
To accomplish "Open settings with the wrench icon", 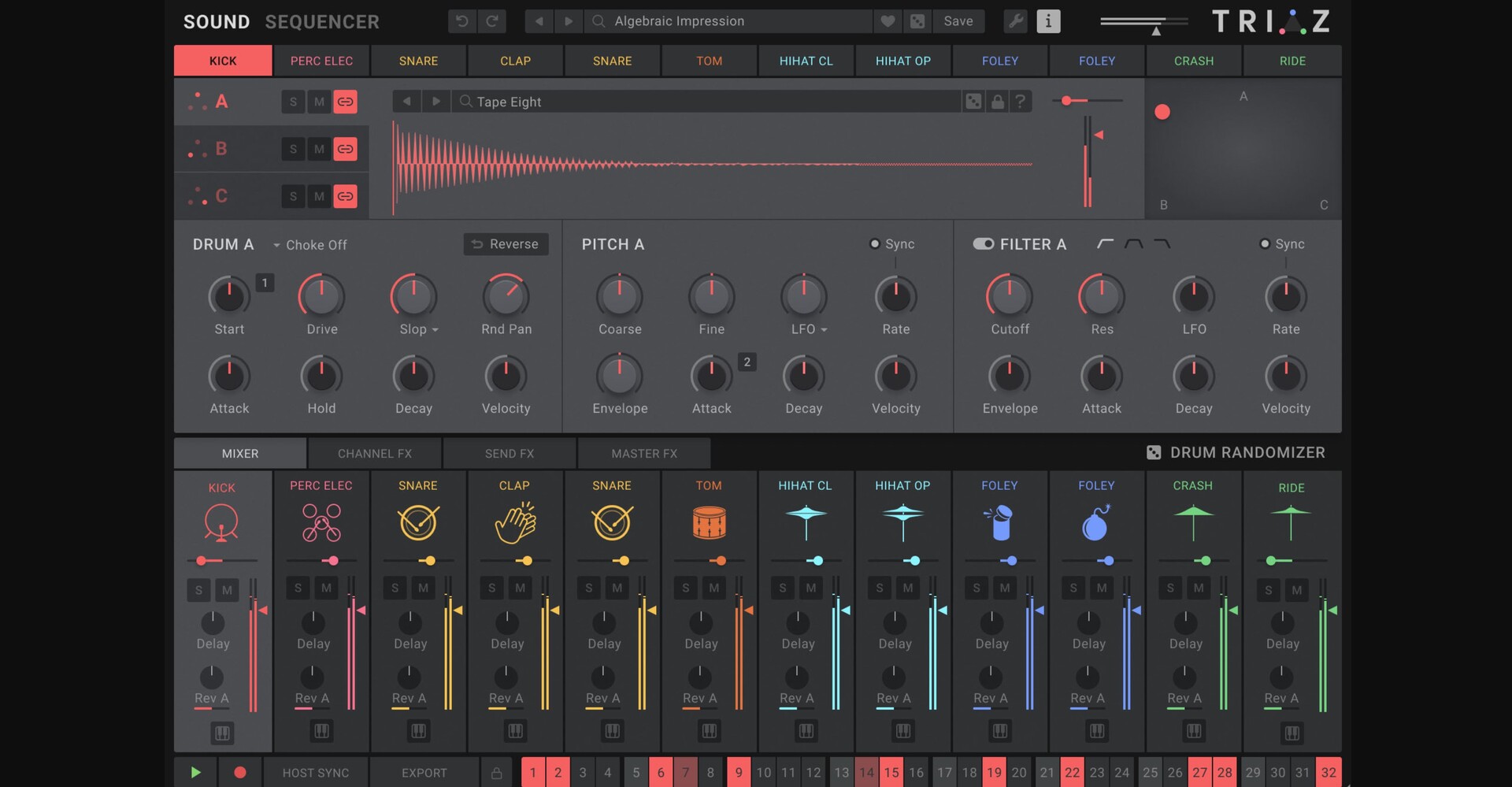I will pyautogui.click(x=1016, y=21).
